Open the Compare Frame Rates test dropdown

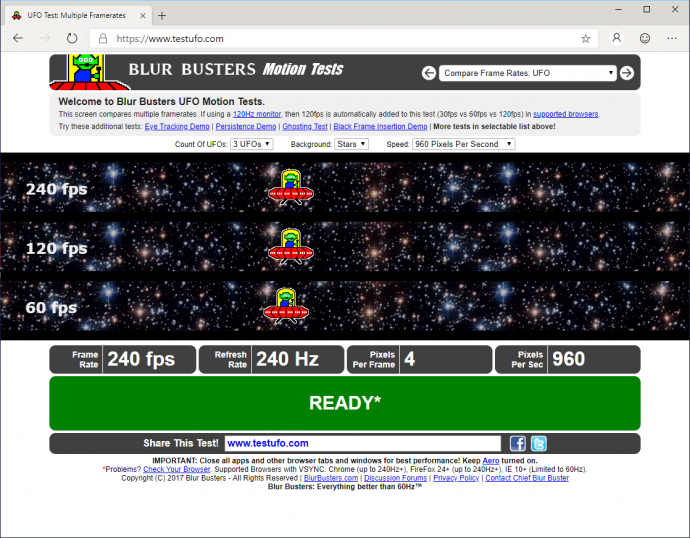tap(528, 73)
